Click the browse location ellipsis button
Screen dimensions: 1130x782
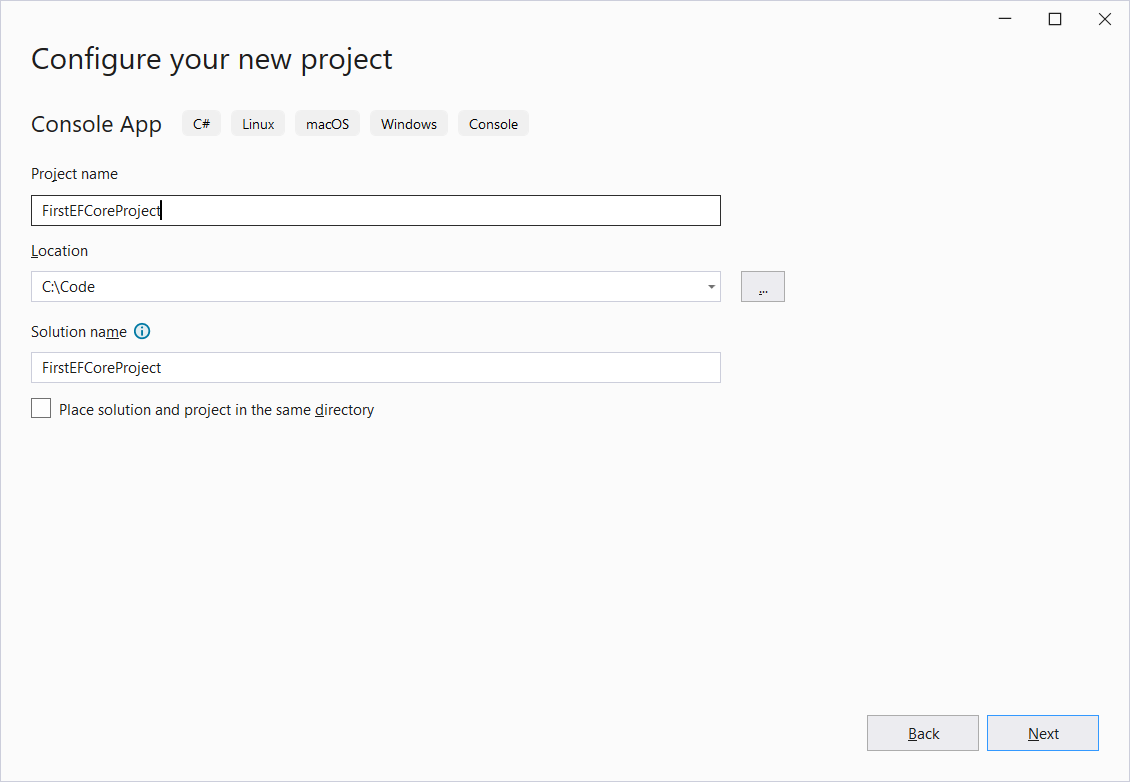pos(762,287)
